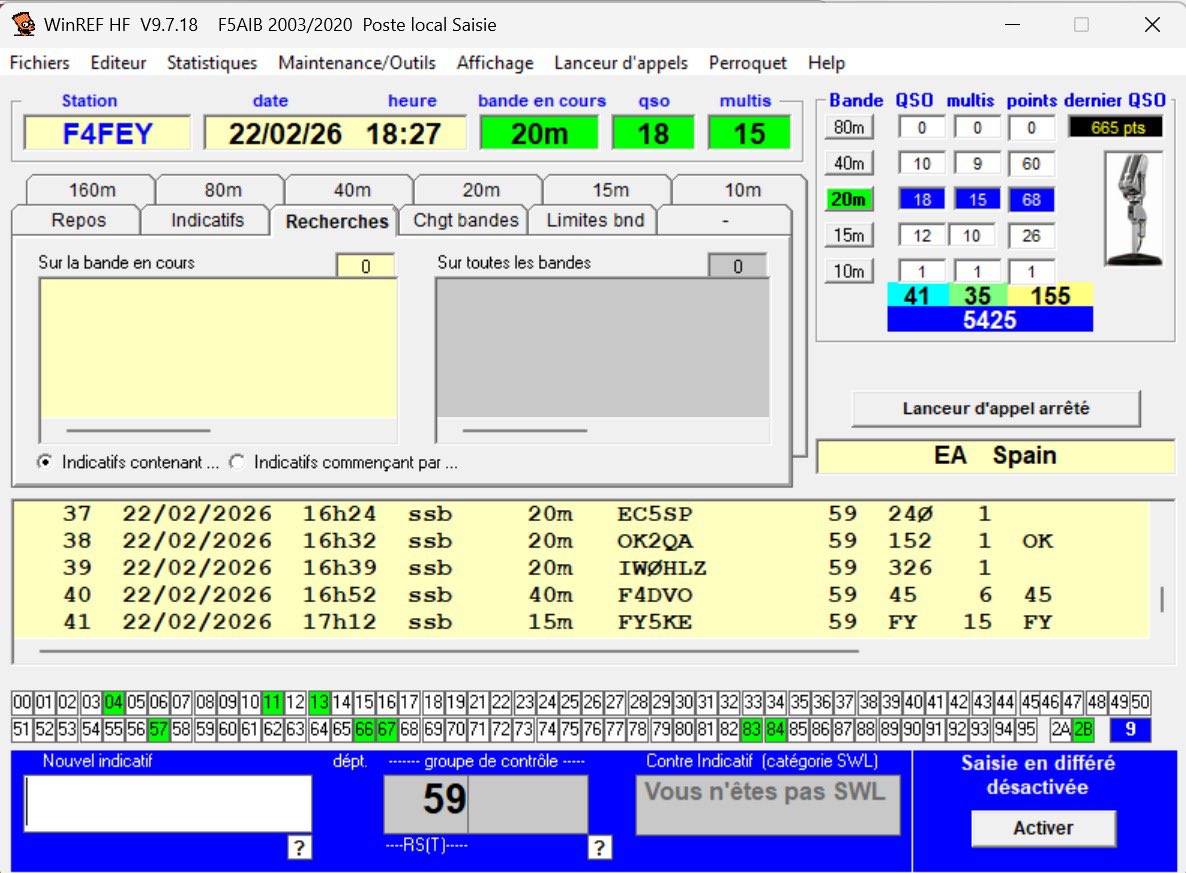1186x873 pixels.
Task: Click the 'EA Spain' country display
Action: [995, 456]
